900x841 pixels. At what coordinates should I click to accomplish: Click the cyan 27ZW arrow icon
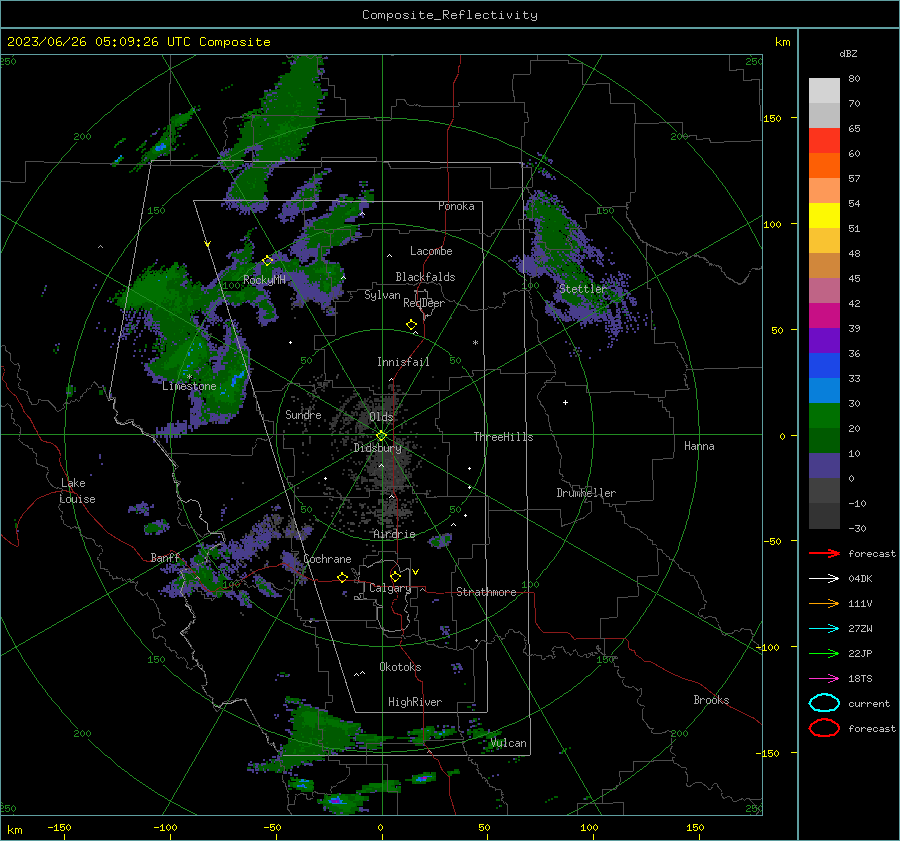pyautogui.click(x=824, y=628)
